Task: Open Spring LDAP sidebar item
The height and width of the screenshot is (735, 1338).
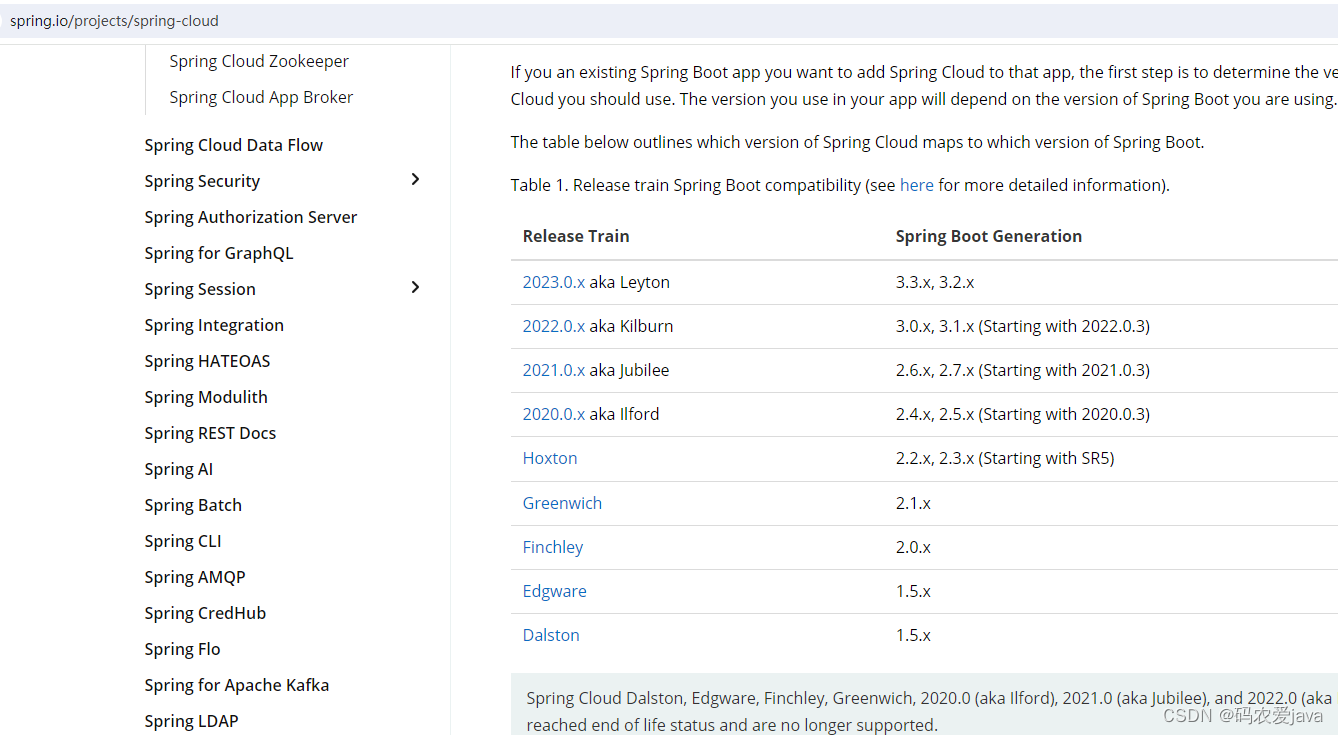Action: pyautogui.click(x=191, y=721)
